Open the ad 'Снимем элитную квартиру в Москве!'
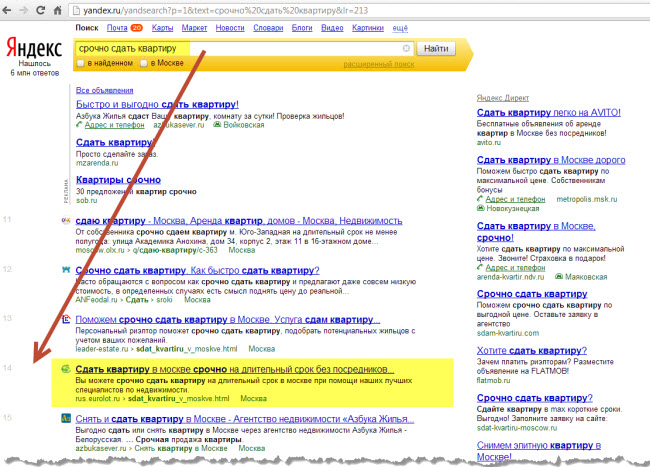 pos(538,451)
